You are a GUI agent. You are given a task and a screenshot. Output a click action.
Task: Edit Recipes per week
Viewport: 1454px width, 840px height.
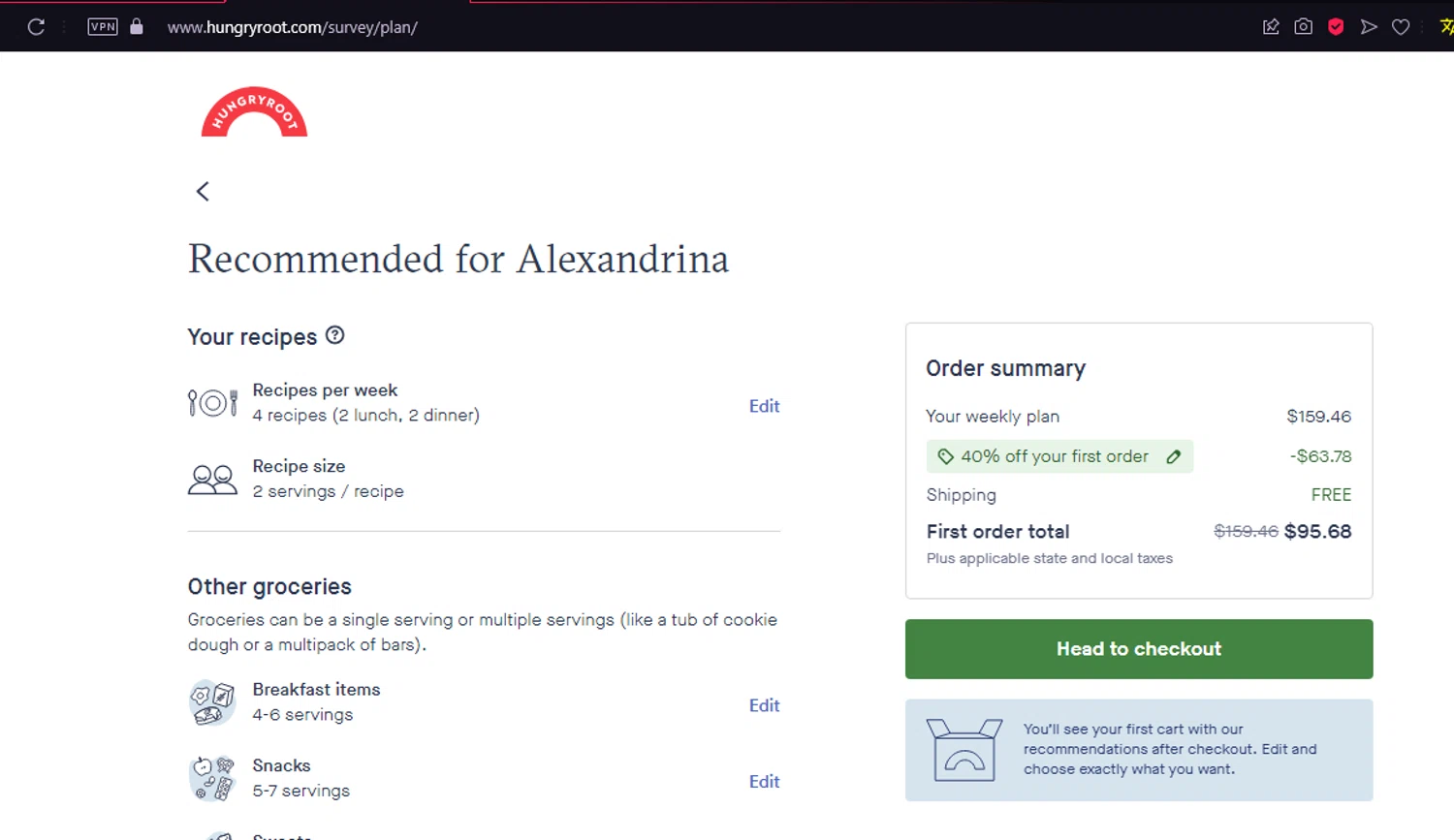pyautogui.click(x=764, y=406)
